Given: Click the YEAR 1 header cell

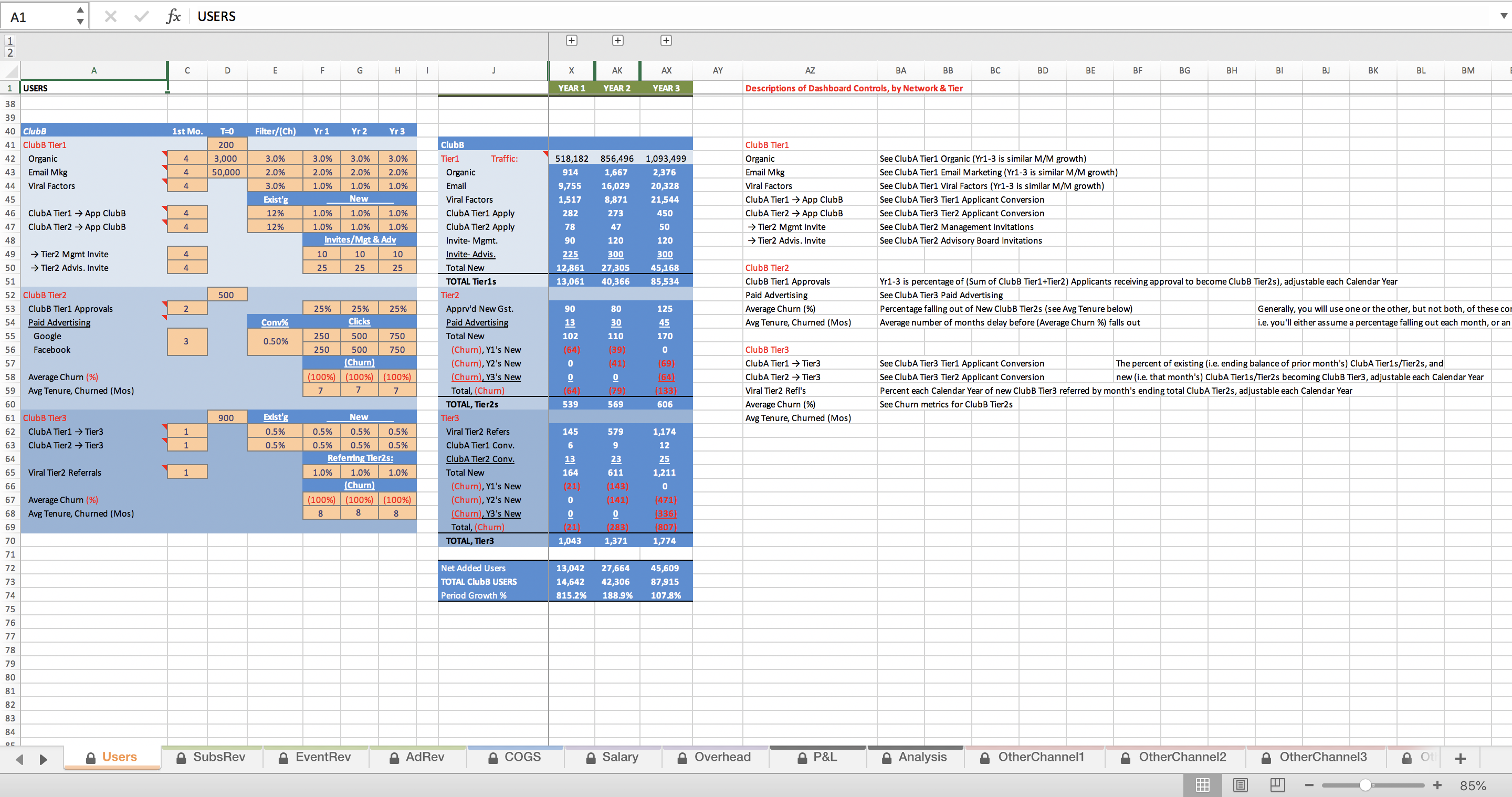Looking at the screenshot, I should point(572,88).
